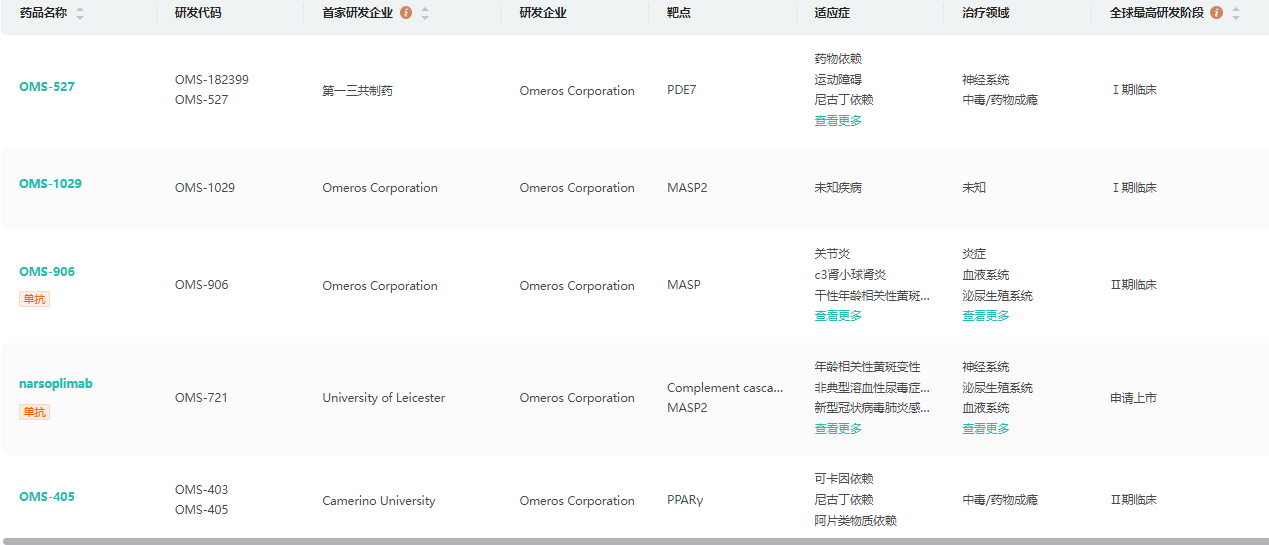The height and width of the screenshot is (545, 1269).
Task: Expand 查看更多 in OMS-527's 适应症 list
Action: point(838,121)
